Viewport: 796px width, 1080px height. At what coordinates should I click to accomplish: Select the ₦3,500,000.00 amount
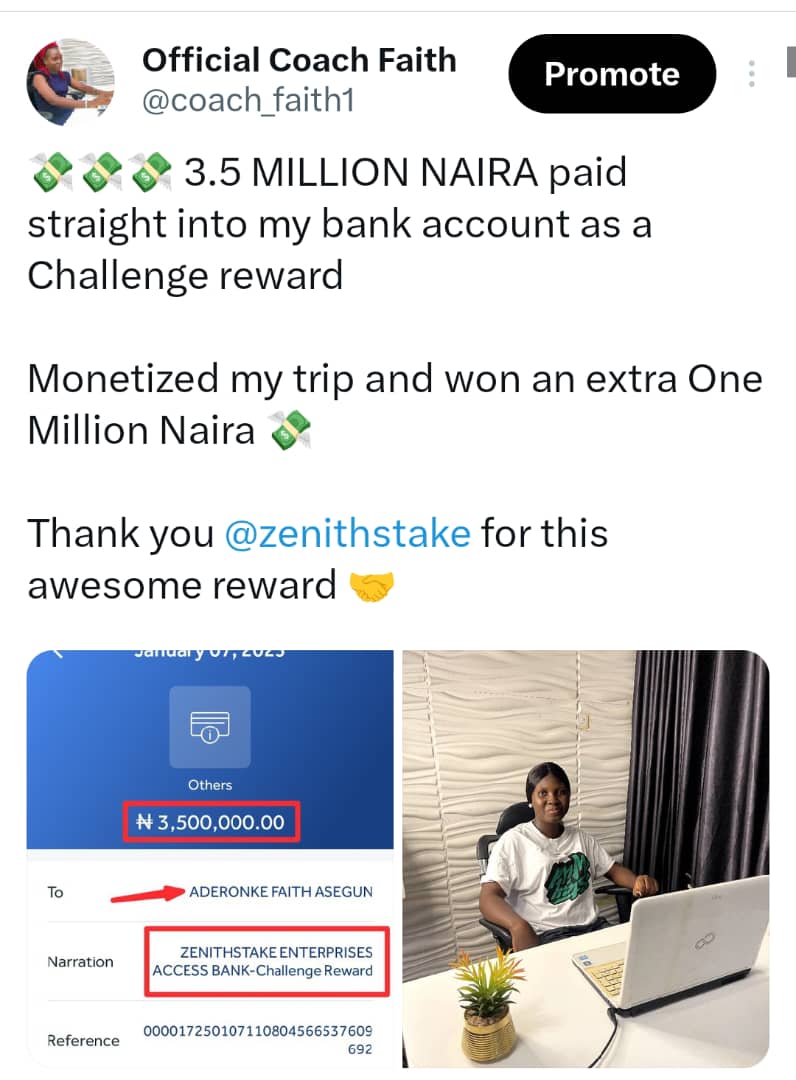[x=210, y=823]
